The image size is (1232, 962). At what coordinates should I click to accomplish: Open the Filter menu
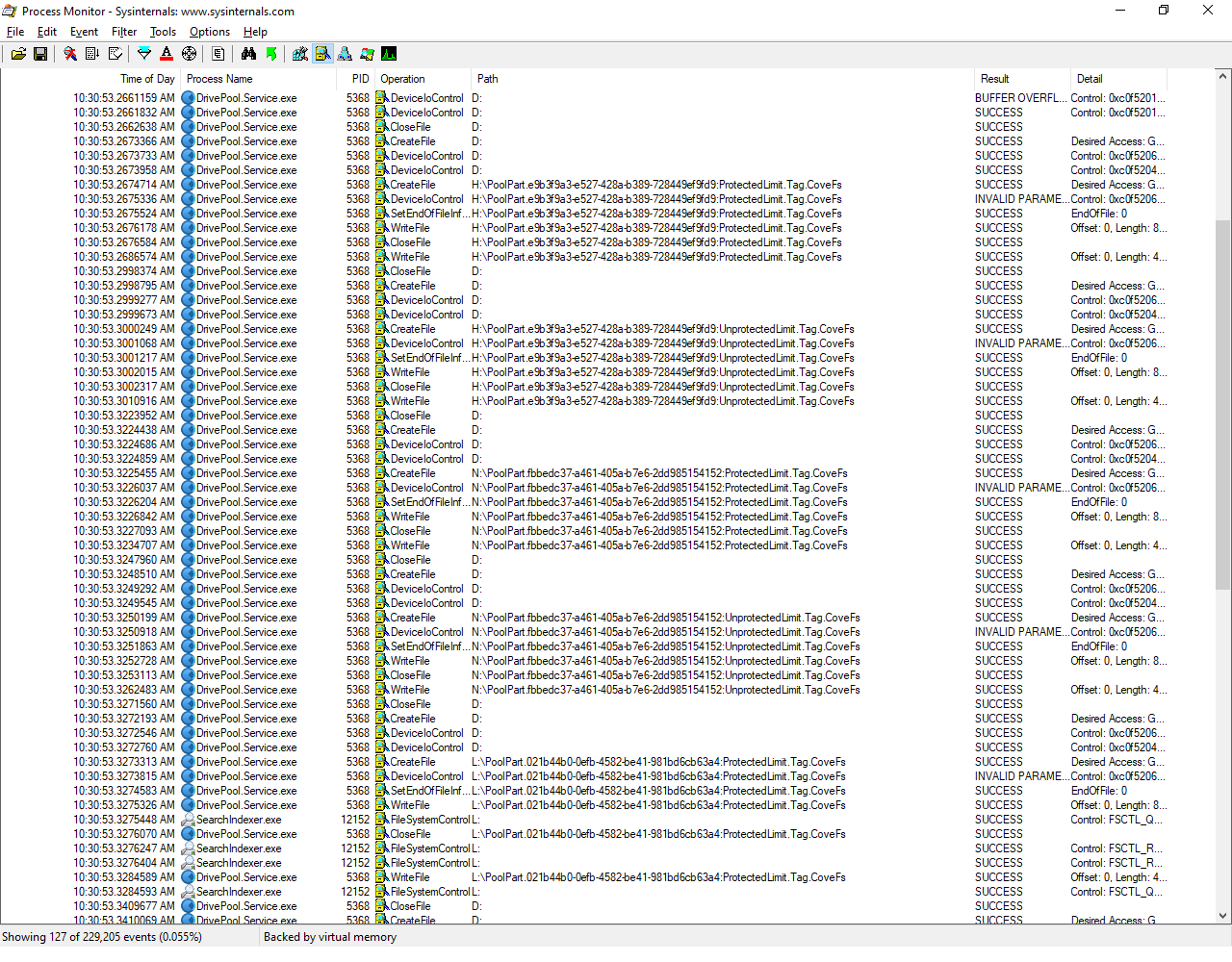(124, 32)
